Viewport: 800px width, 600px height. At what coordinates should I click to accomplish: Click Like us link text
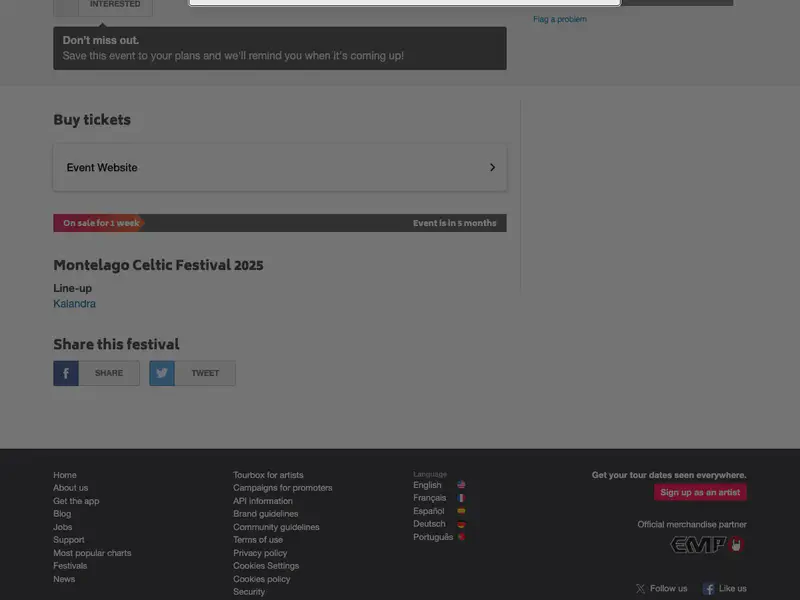(x=733, y=589)
